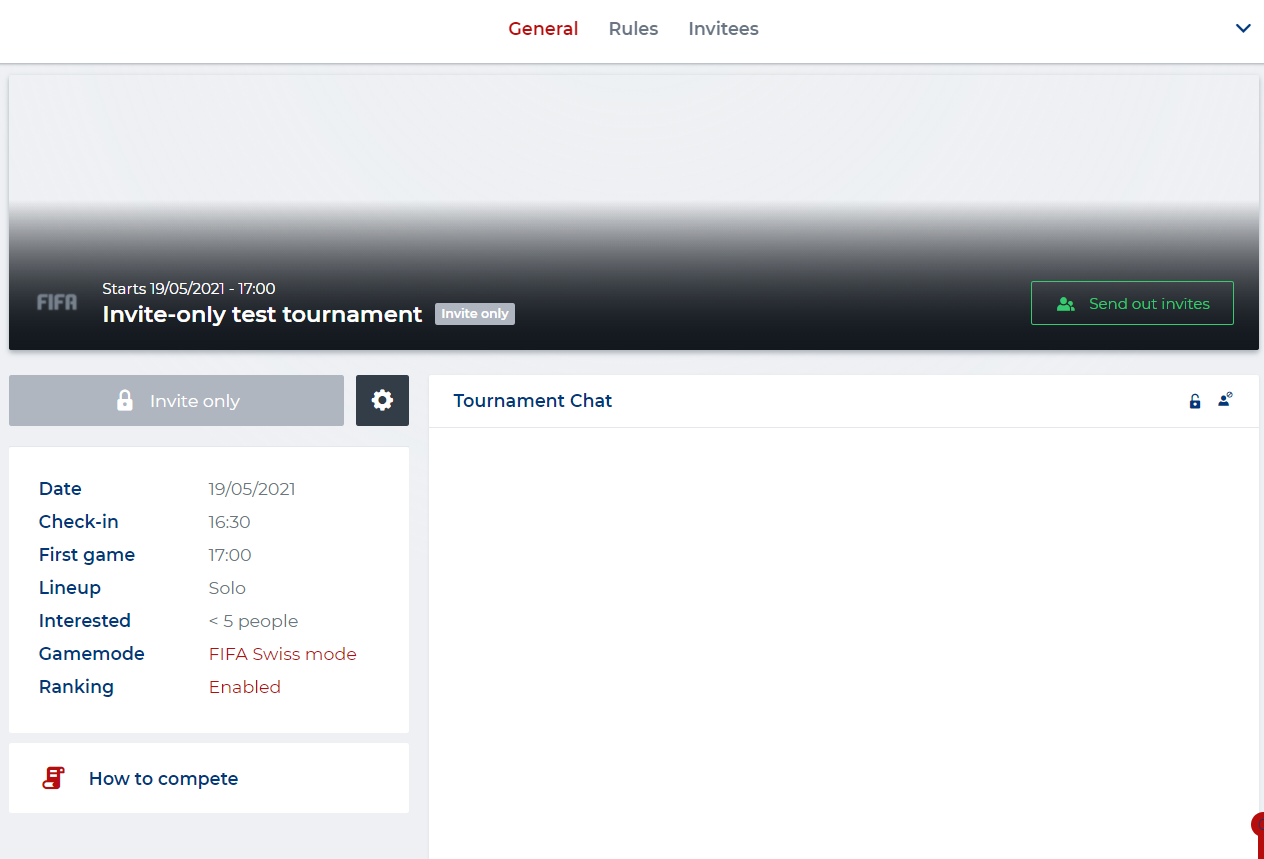
Task: Switch to the General tab
Action: tap(543, 29)
